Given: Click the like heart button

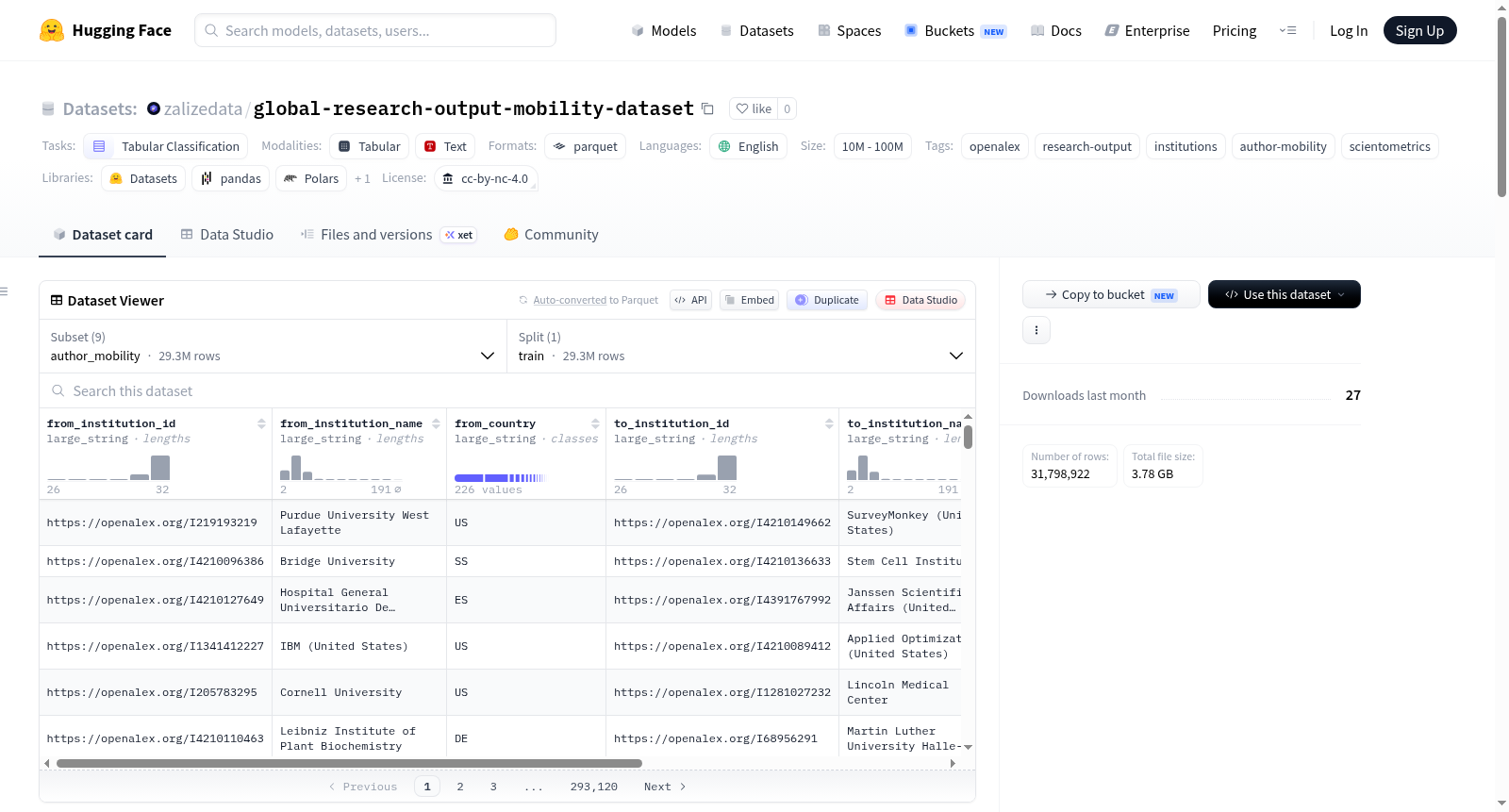Looking at the screenshot, I should [754, 108].
